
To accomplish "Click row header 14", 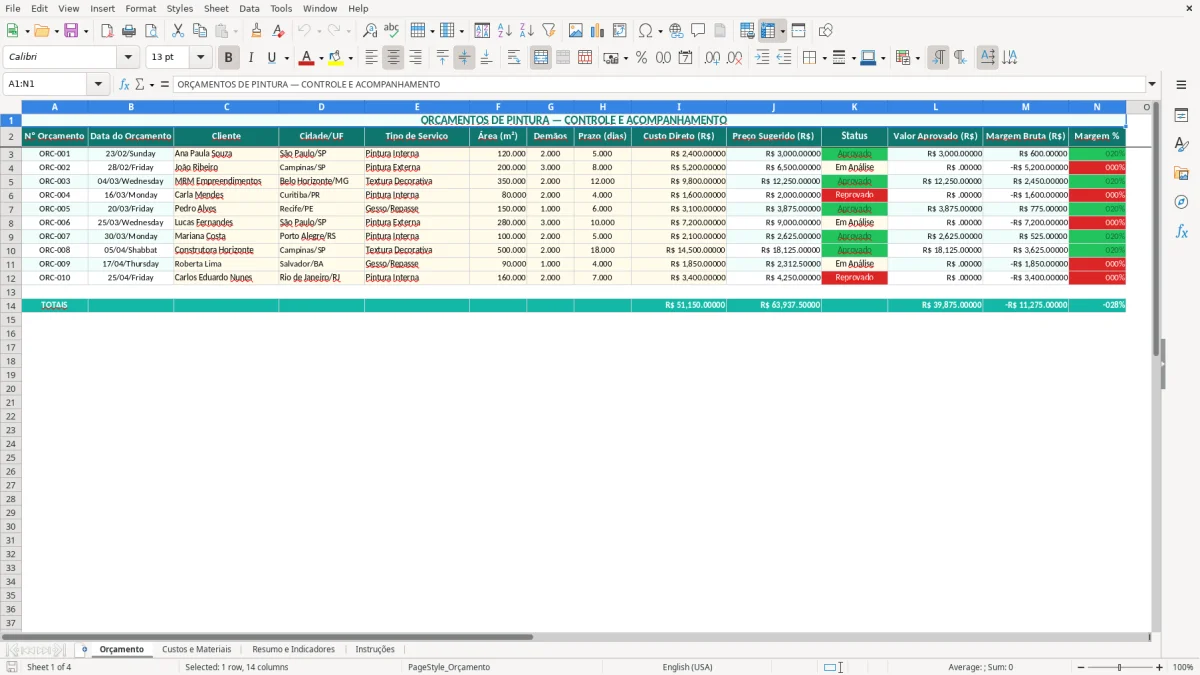I will click(x=11, y=305).
